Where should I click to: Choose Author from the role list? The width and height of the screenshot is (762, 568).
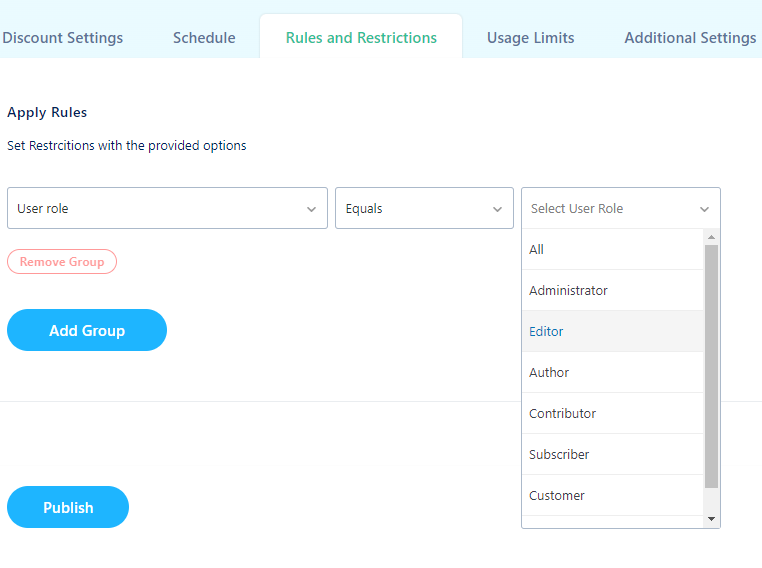click(x=613, y=372)
